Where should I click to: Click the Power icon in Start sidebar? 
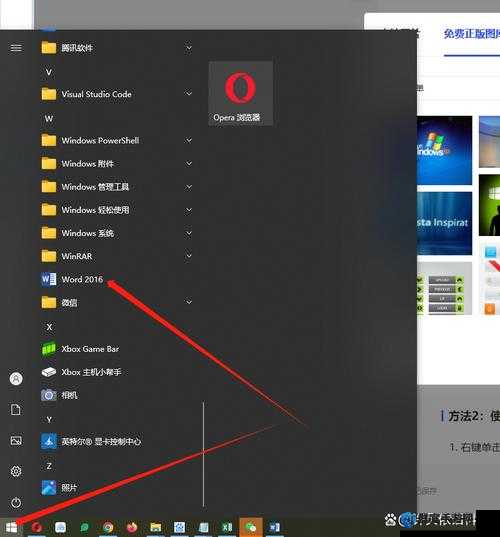16,503
